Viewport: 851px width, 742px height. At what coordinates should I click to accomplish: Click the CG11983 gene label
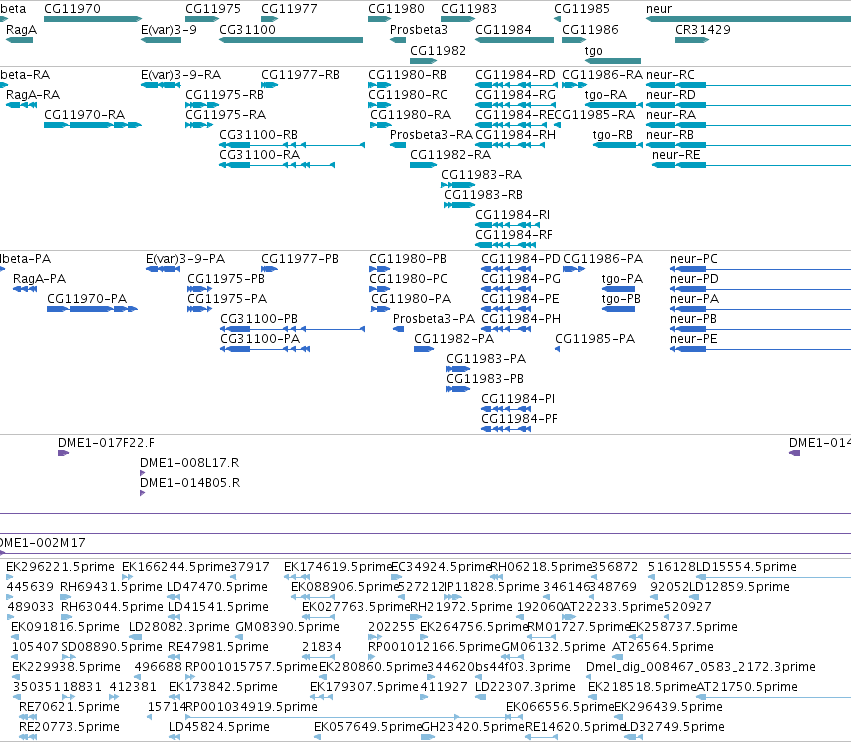click(469, 9)
